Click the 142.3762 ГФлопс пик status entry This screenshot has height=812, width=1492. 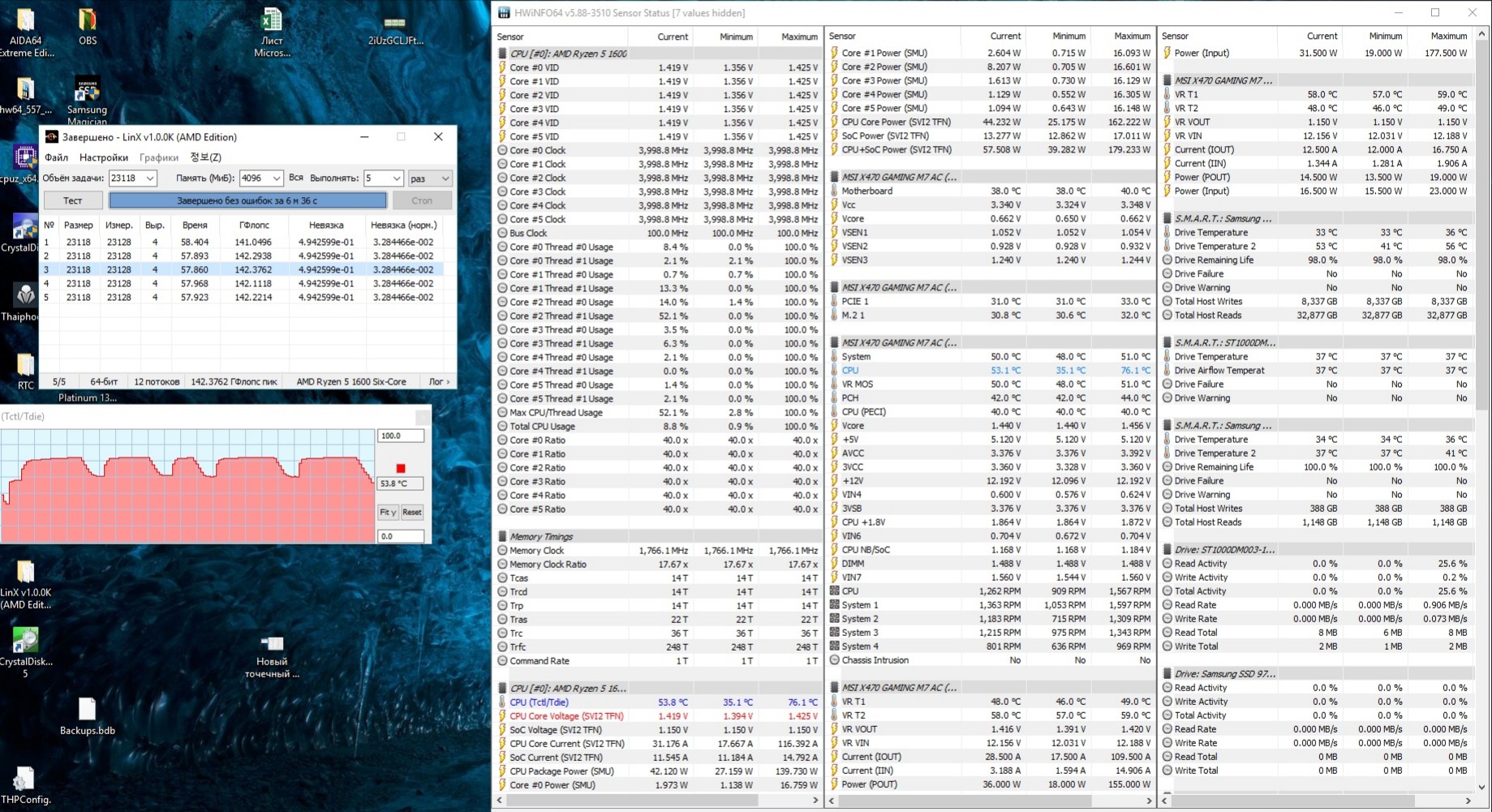(x=234, y=381)
